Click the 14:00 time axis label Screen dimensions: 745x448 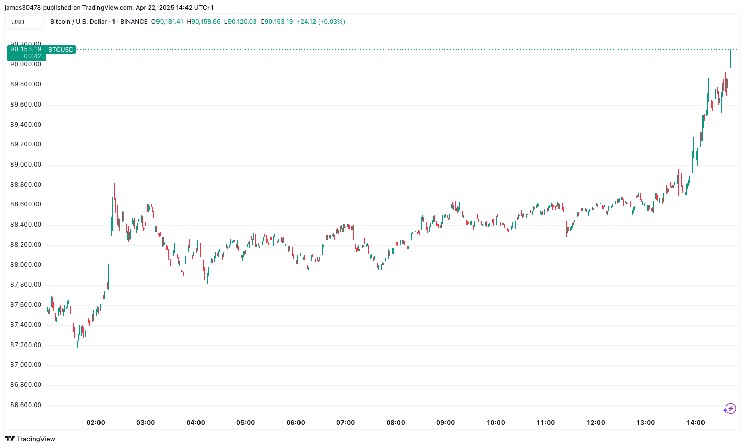(695, 423)
